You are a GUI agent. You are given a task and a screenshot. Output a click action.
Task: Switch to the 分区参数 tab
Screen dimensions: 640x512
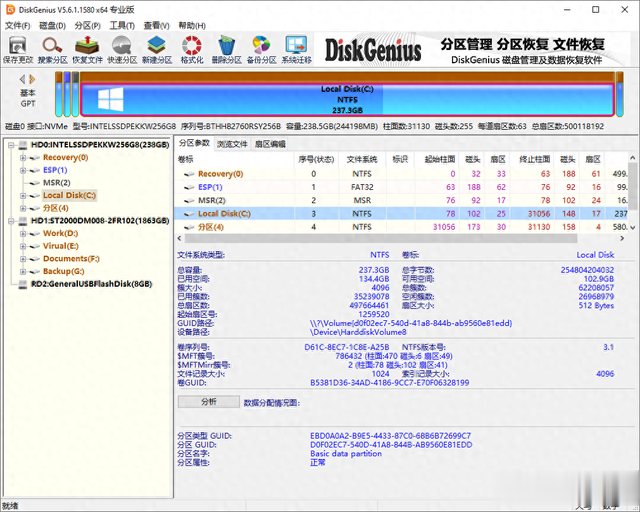[194, 143]
